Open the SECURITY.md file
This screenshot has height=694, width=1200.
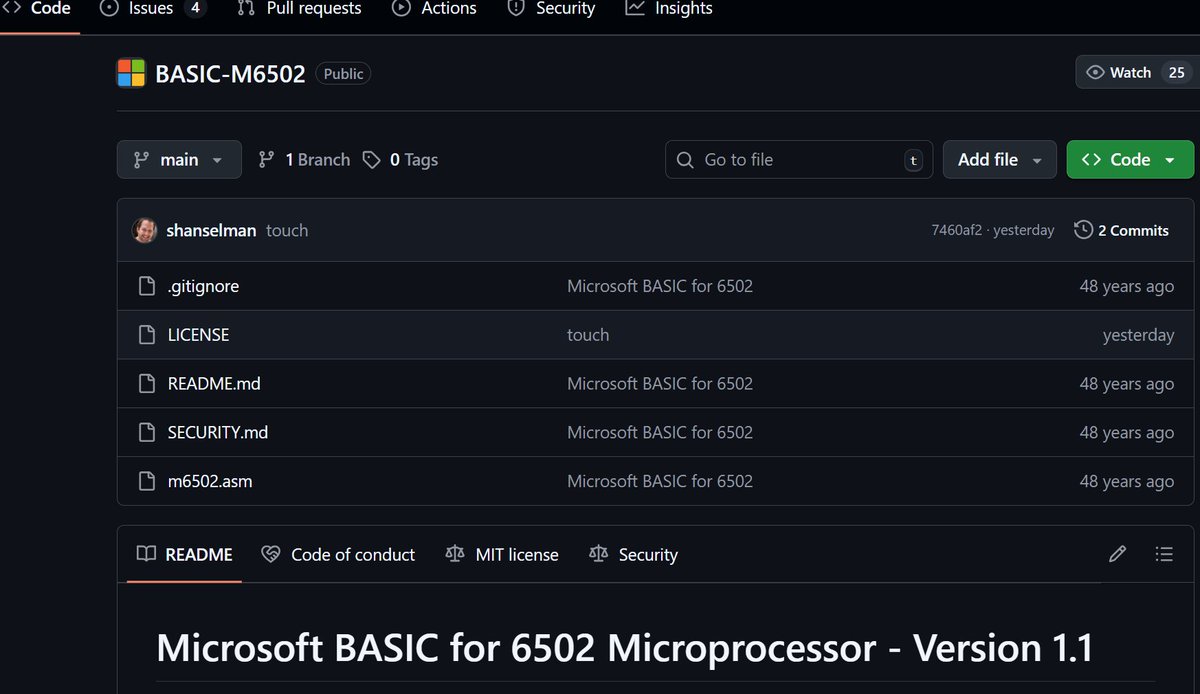coord(218,433)
